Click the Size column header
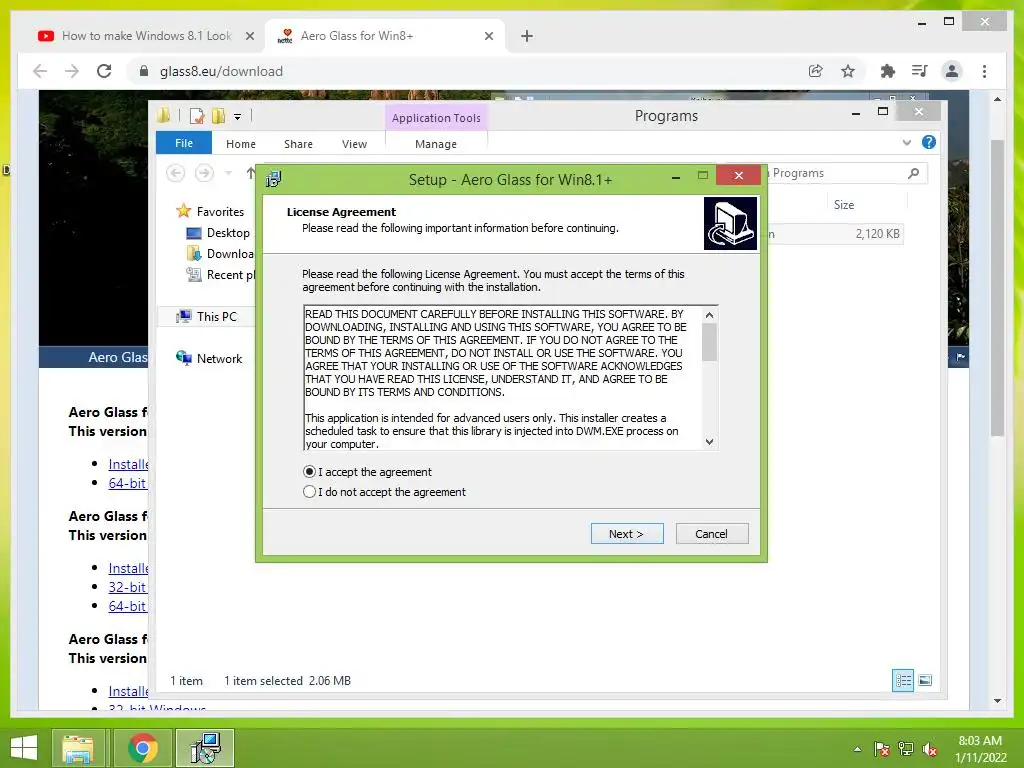Viewport: 1024px width, 768px height. [844, 204]
